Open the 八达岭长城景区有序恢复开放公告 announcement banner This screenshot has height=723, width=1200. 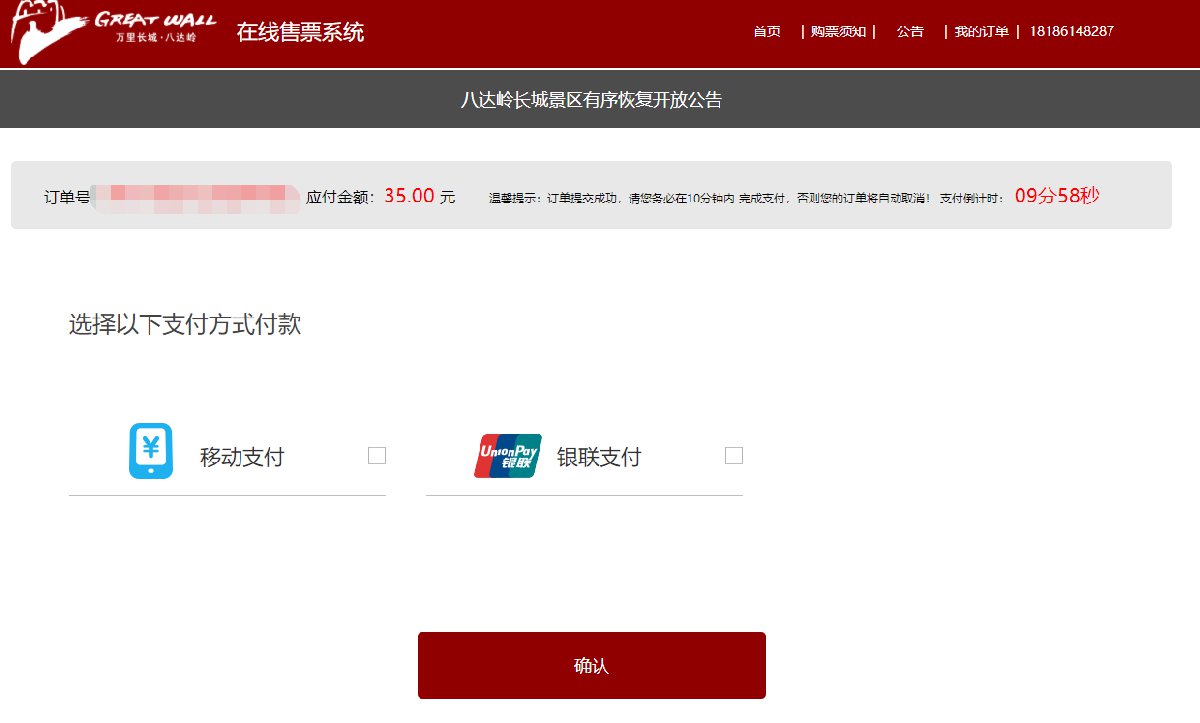click(591, 100)
